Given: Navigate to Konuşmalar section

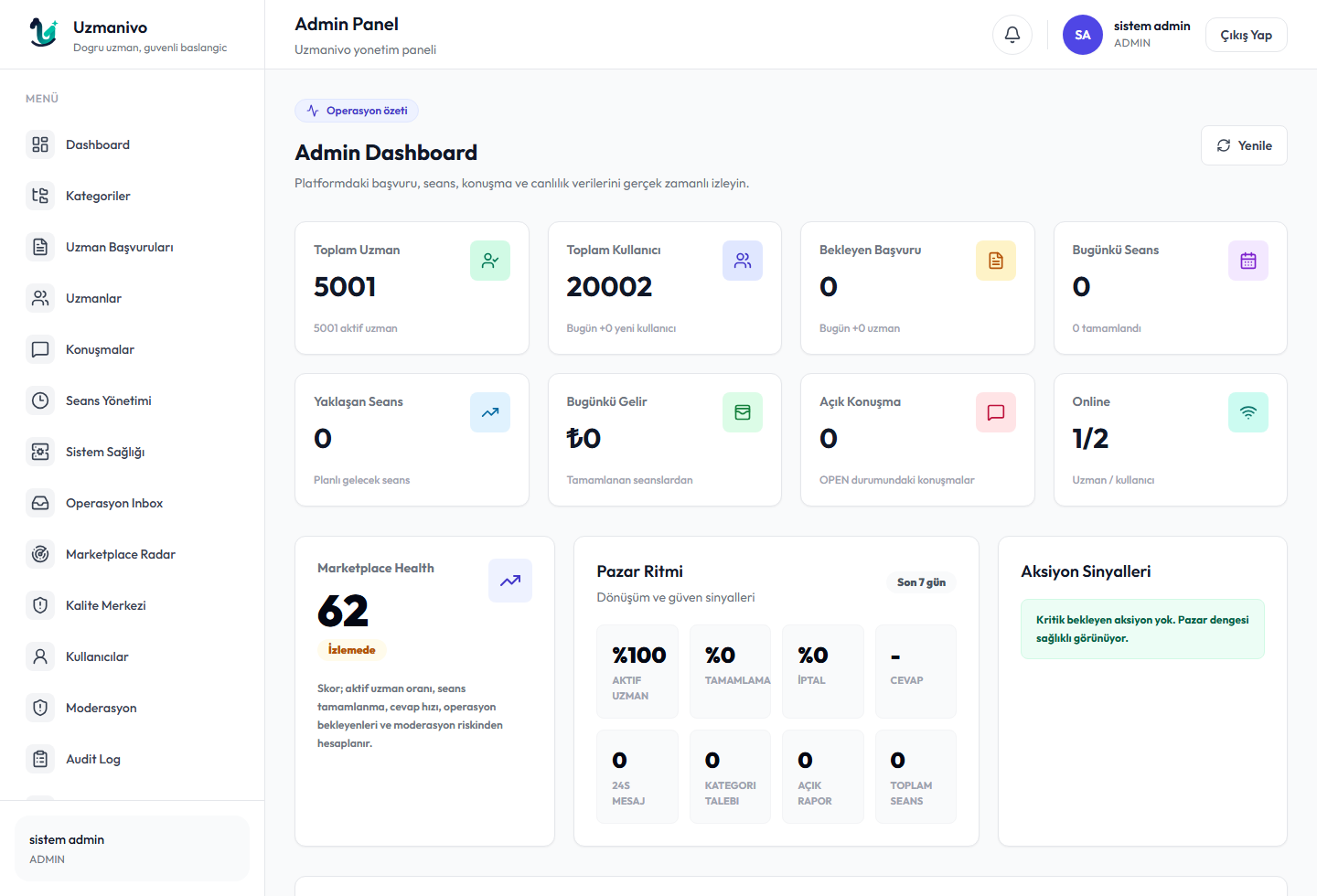Looking at the screenshot, I should 132,349.
